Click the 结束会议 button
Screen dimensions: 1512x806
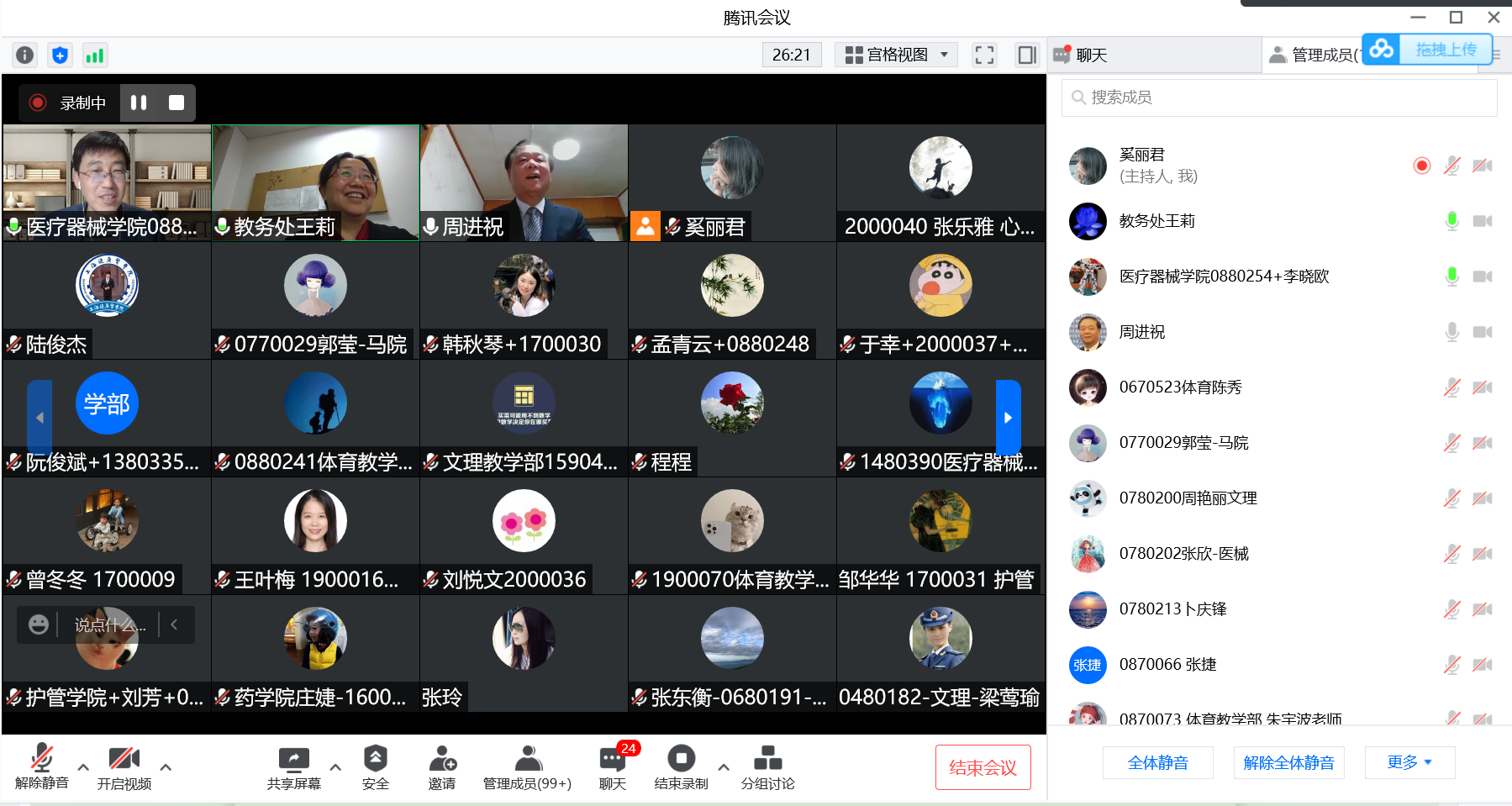coord(983,767)
